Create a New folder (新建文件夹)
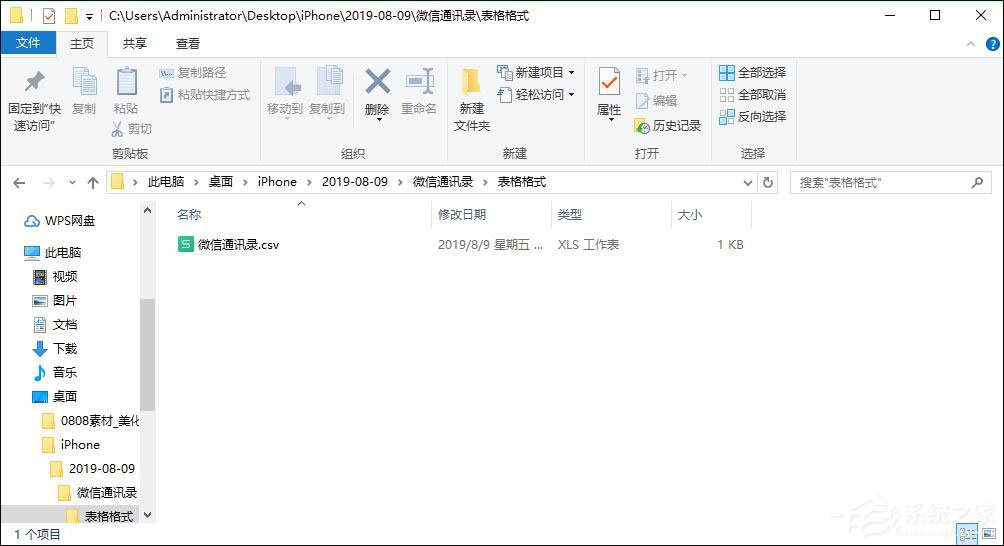This screenshot has width=1004, height=546. pyautogui.click(x=472, y=98)
